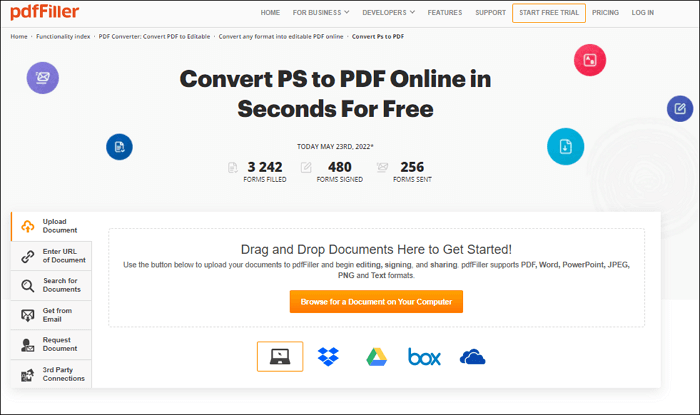Click the orange cloud upload icon
The height and width of the screenshot is (415, 700).
tap(28, 226)
